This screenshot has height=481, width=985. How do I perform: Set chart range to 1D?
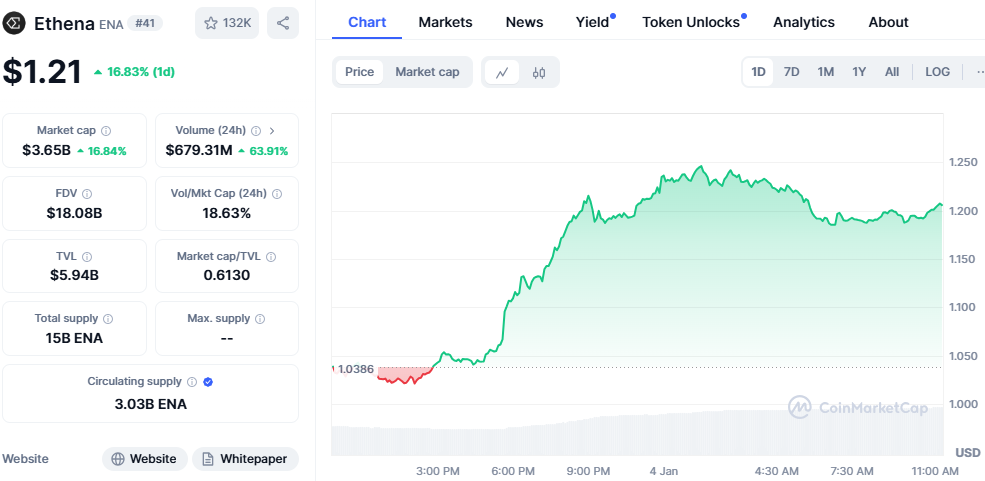click(758, 72)
